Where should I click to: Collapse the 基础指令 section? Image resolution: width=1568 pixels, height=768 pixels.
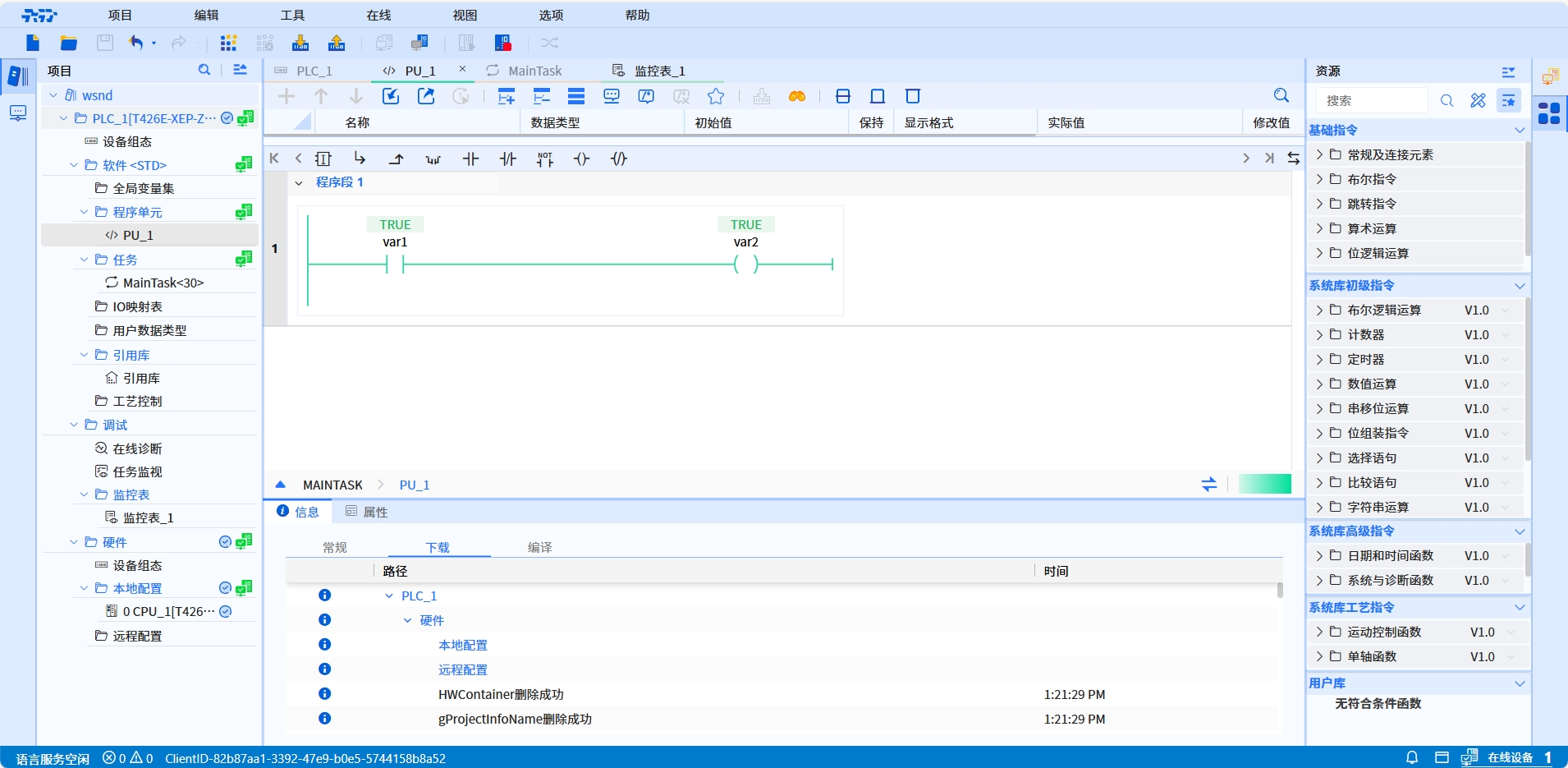[x=1519, y=130]
